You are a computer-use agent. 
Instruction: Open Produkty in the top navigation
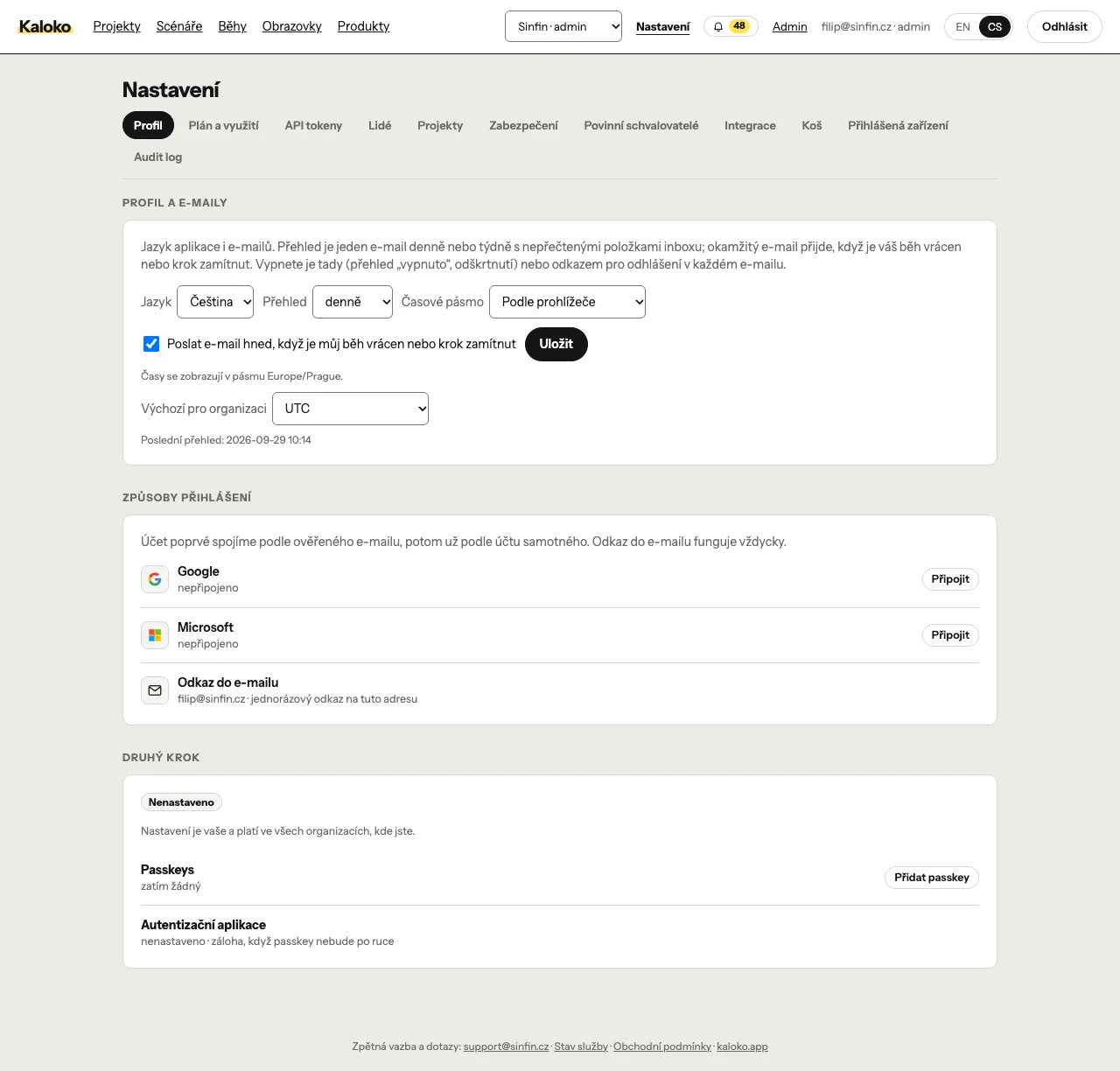[364, 26]
